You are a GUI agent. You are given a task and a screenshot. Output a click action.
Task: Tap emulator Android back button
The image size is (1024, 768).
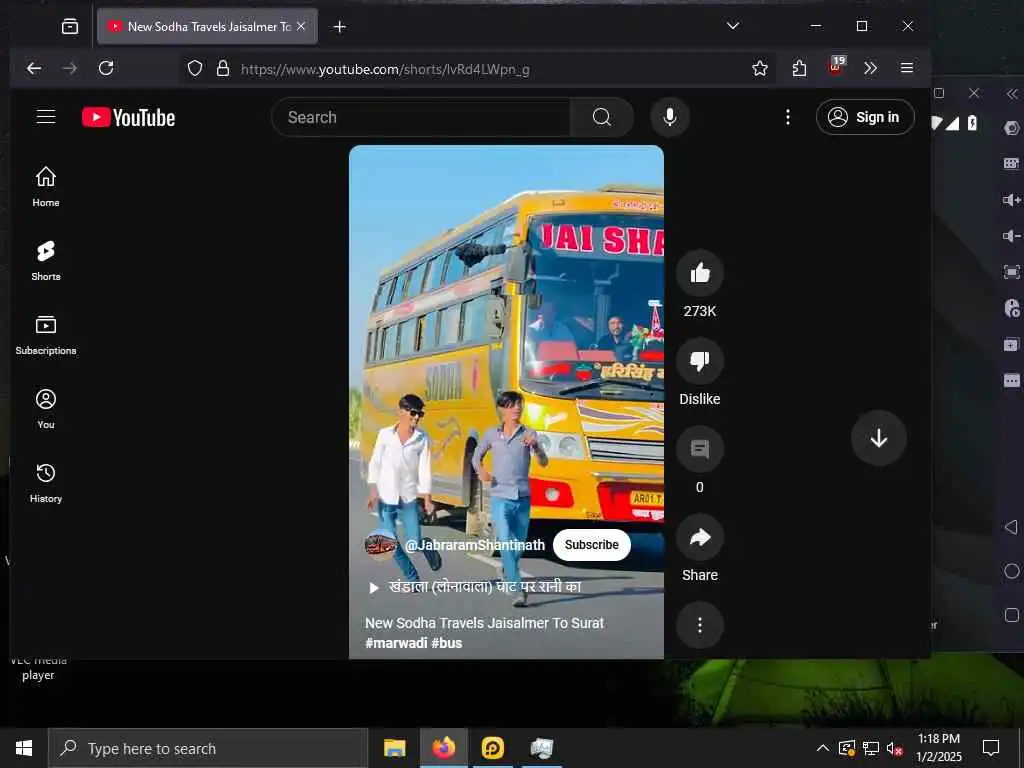pos(1012,526)
